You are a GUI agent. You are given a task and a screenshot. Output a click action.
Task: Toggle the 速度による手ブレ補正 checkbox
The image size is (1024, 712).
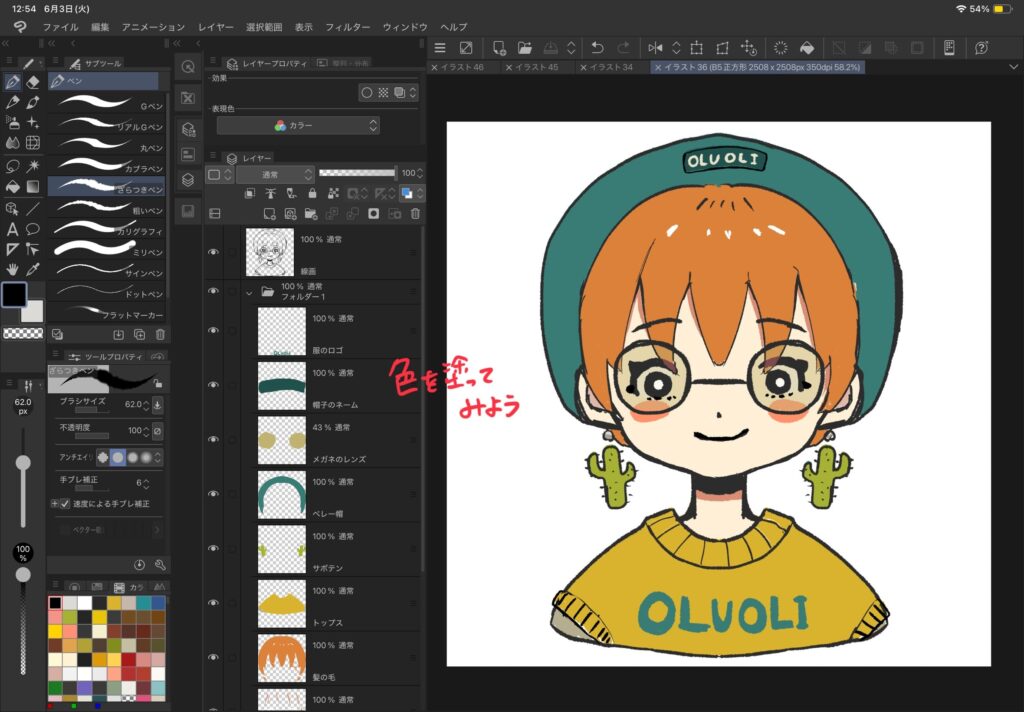coord(65,504)
